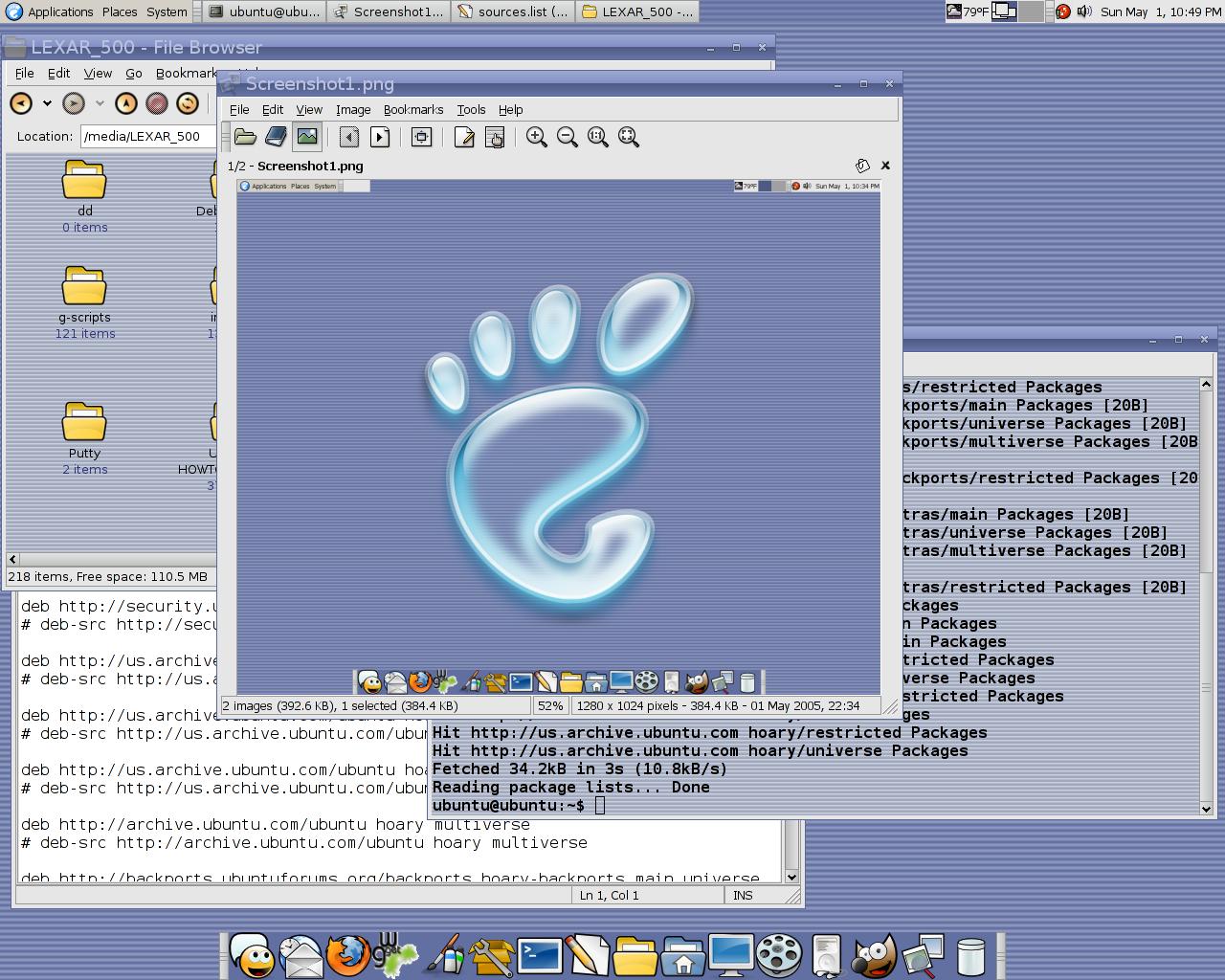This screenshot has width=1225, height=980.
Task: Click rotate icon beside preview close
Action: [x=862, y=166]
